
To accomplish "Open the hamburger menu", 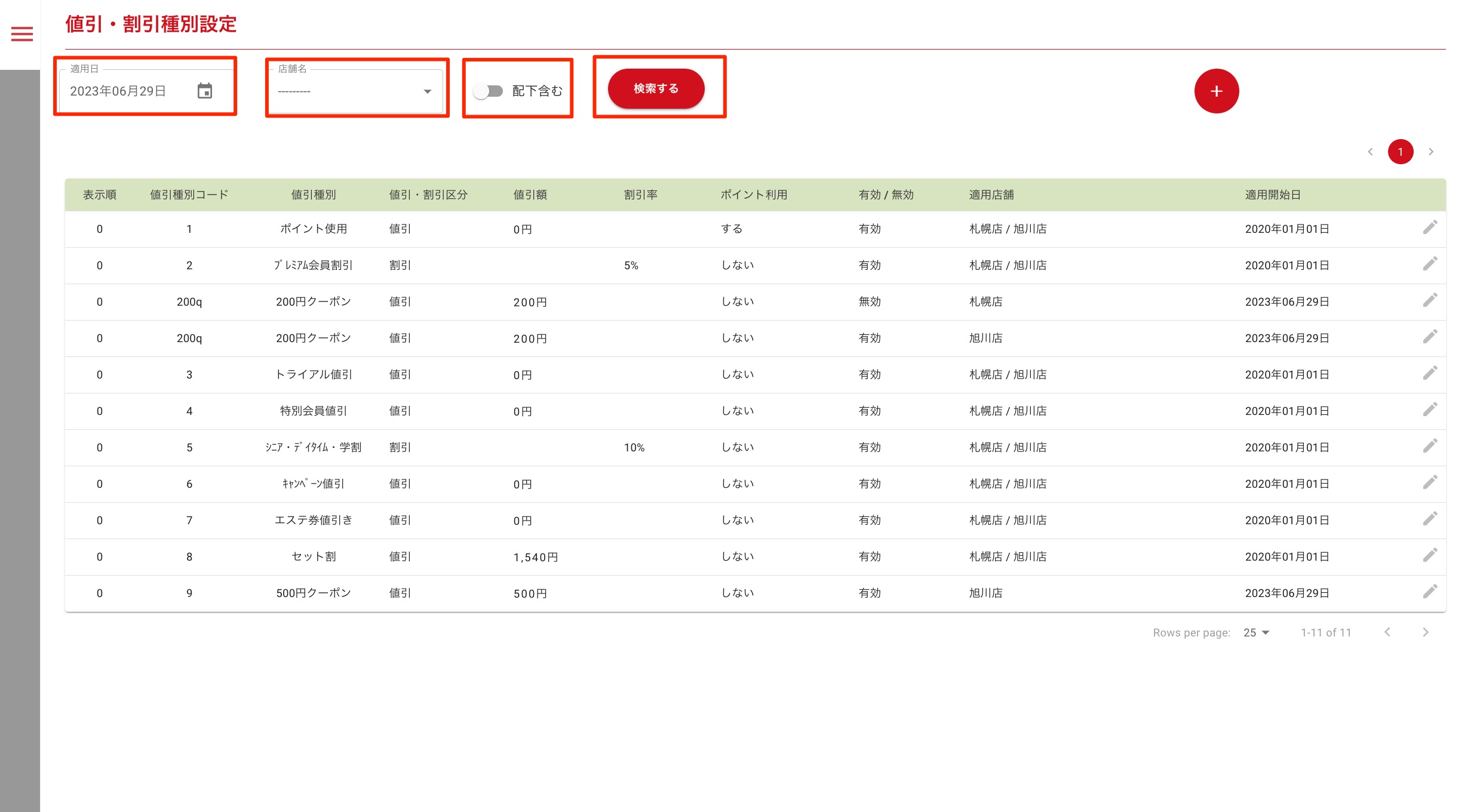I will [22, 34].
